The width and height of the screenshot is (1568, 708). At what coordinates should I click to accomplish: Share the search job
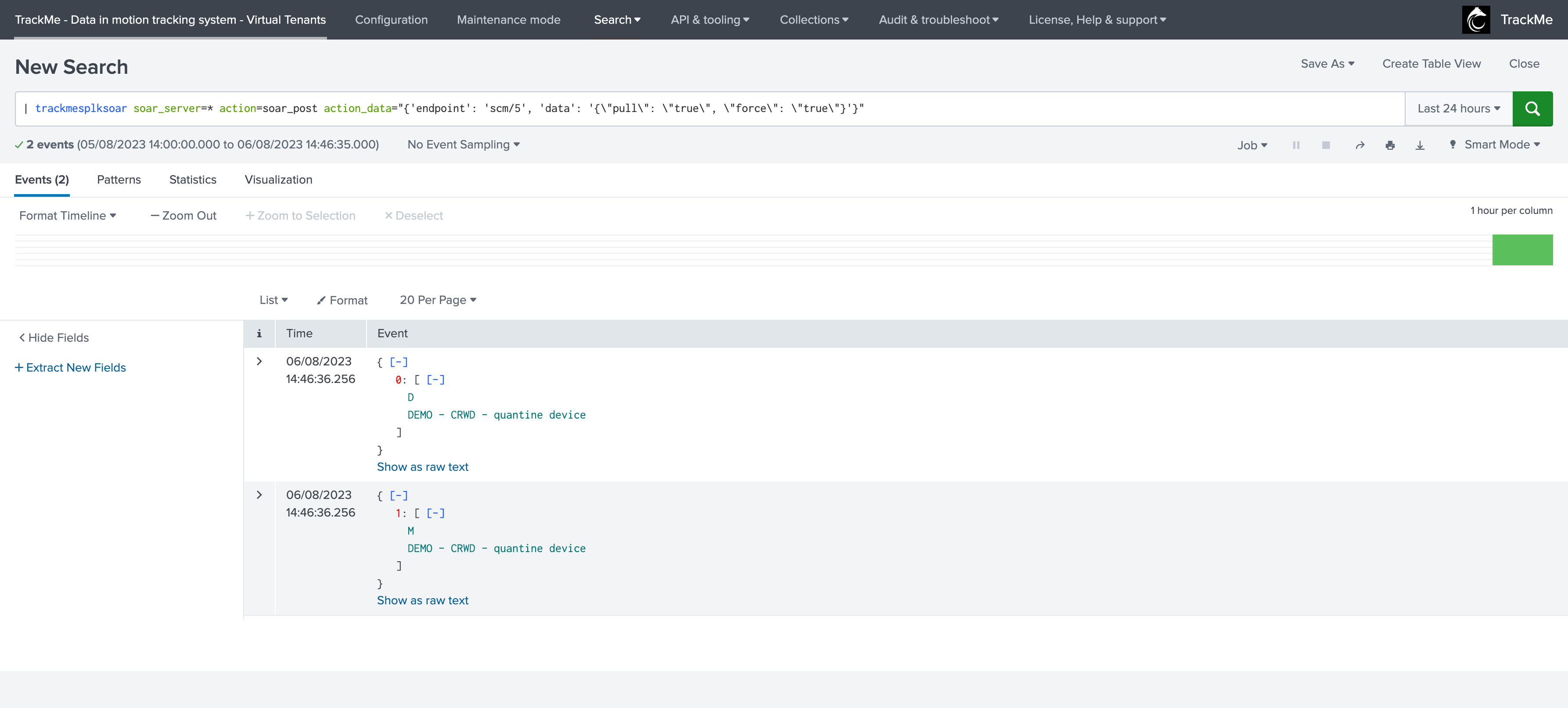[1360, 145]
